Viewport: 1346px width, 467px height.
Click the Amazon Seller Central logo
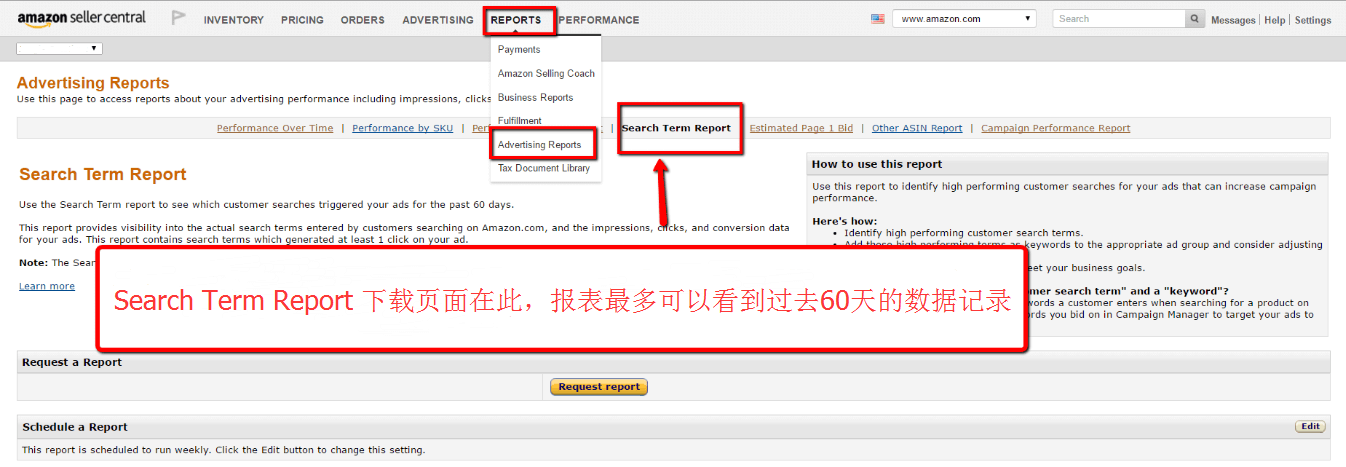tap(81, 18)
